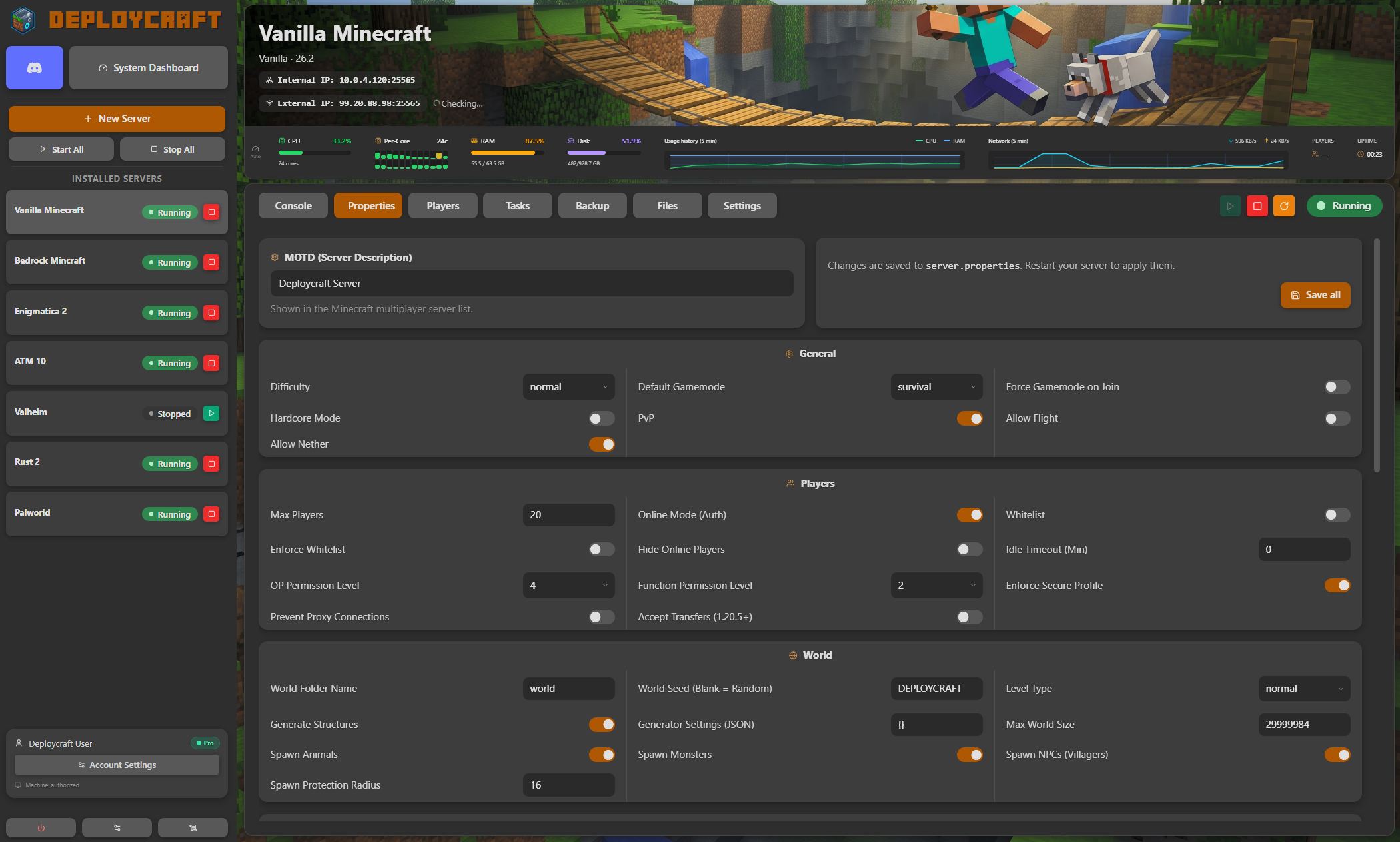The width and height of the screenshot is (1400, 842).
Task: Open Account Settings
Action: point(117,765)
